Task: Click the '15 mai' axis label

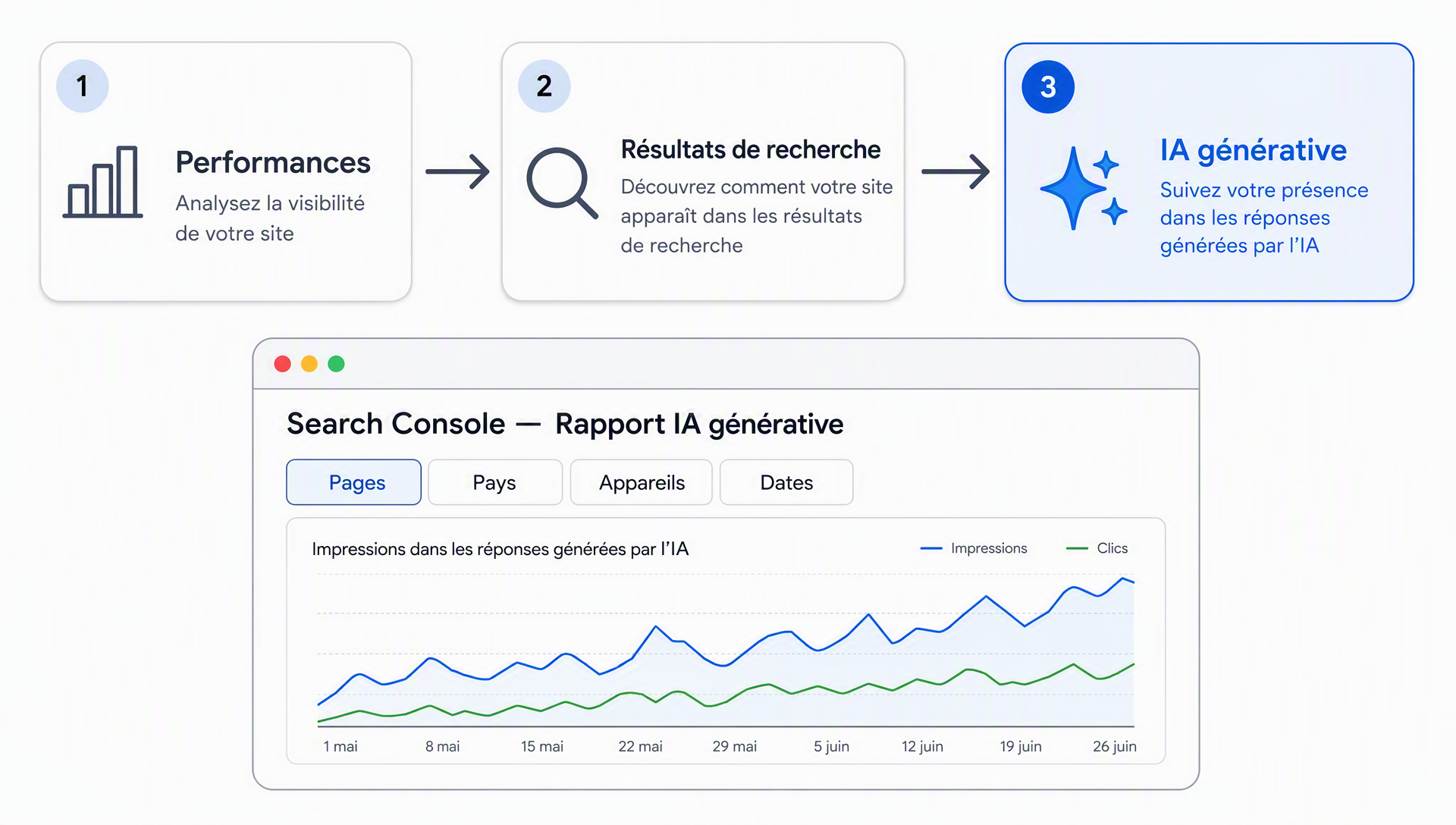Action: [x=542, y=746]
